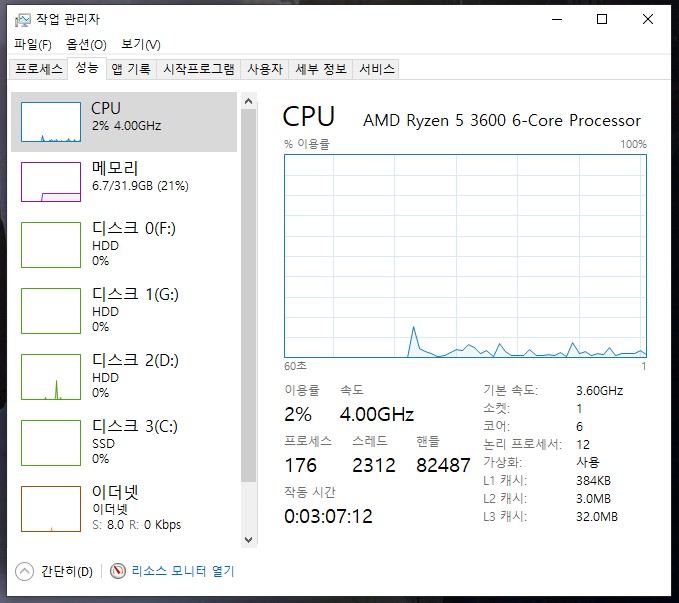The image size is (679, 603).
Task: Collapse the view with the 간단히(D) chevron icon
Action: [x=24, y=571]
